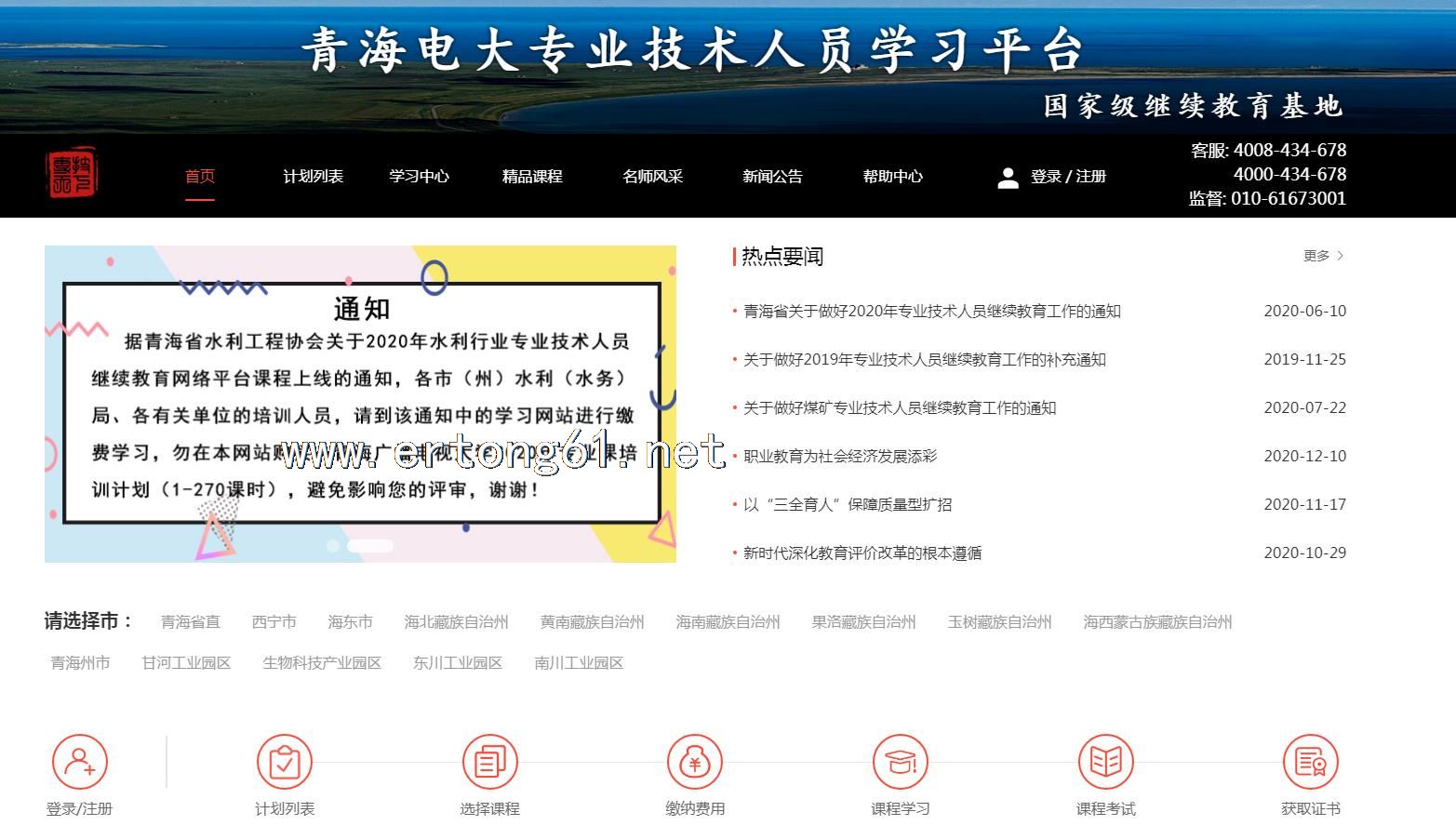The height and width of the screenshot is (839, 1456).
Task: Switch to the second carousel slide indicator
Action: tap(369, 546)
